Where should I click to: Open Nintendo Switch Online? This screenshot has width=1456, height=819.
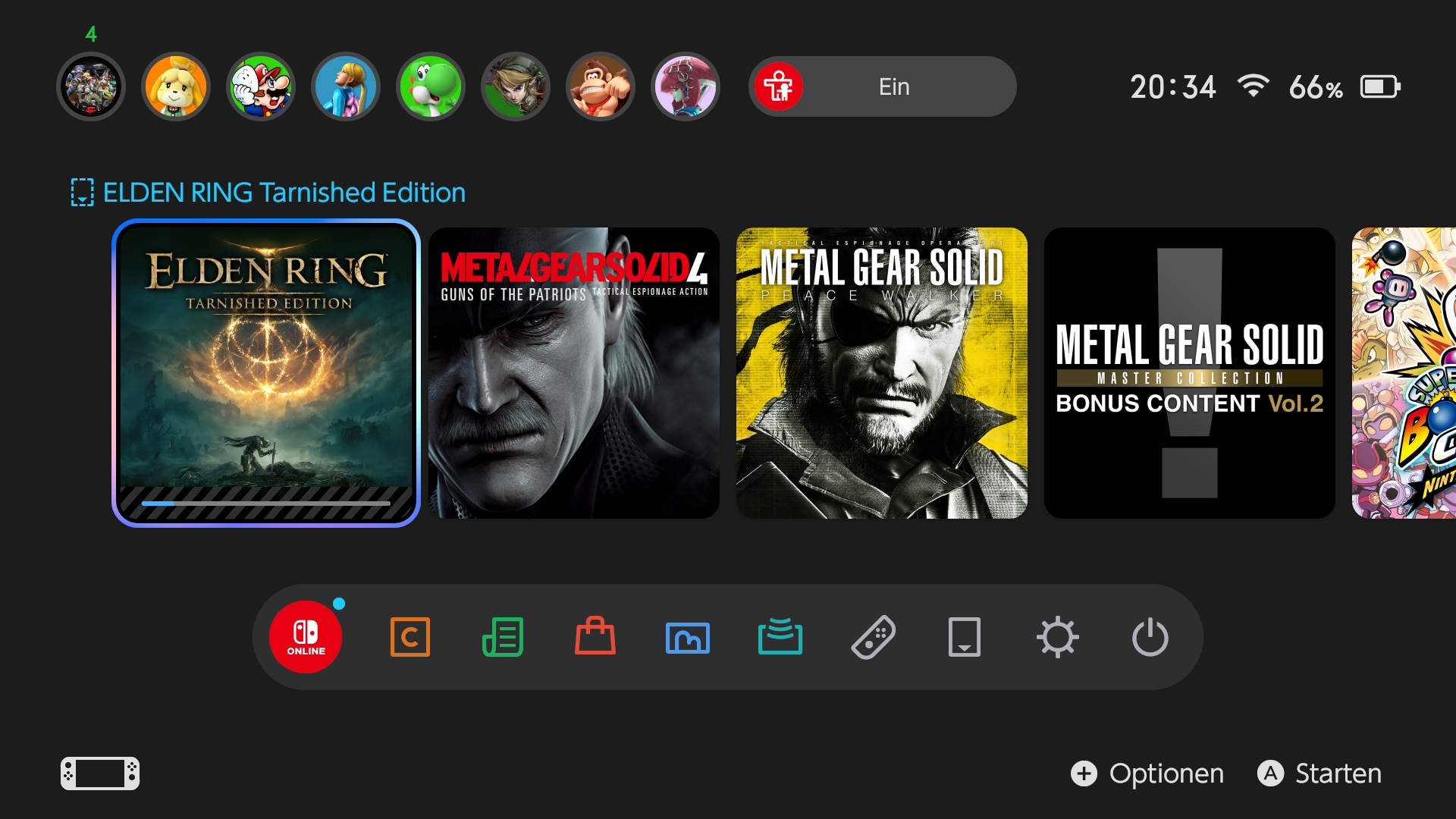pyautogui.click(x=306, y=637)
